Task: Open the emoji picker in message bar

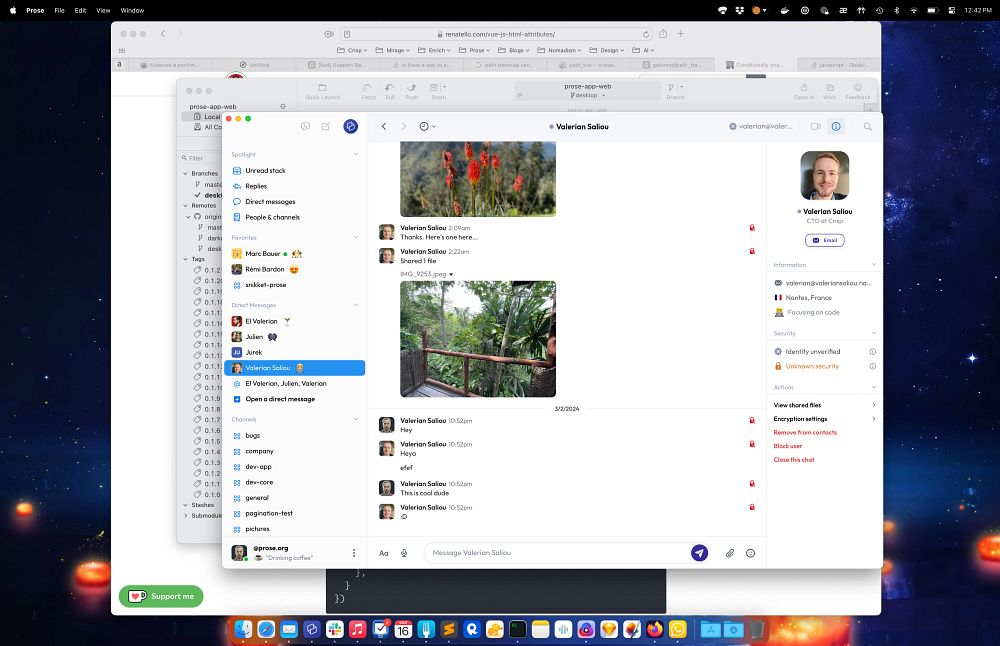Action: [x=751, y=554]
